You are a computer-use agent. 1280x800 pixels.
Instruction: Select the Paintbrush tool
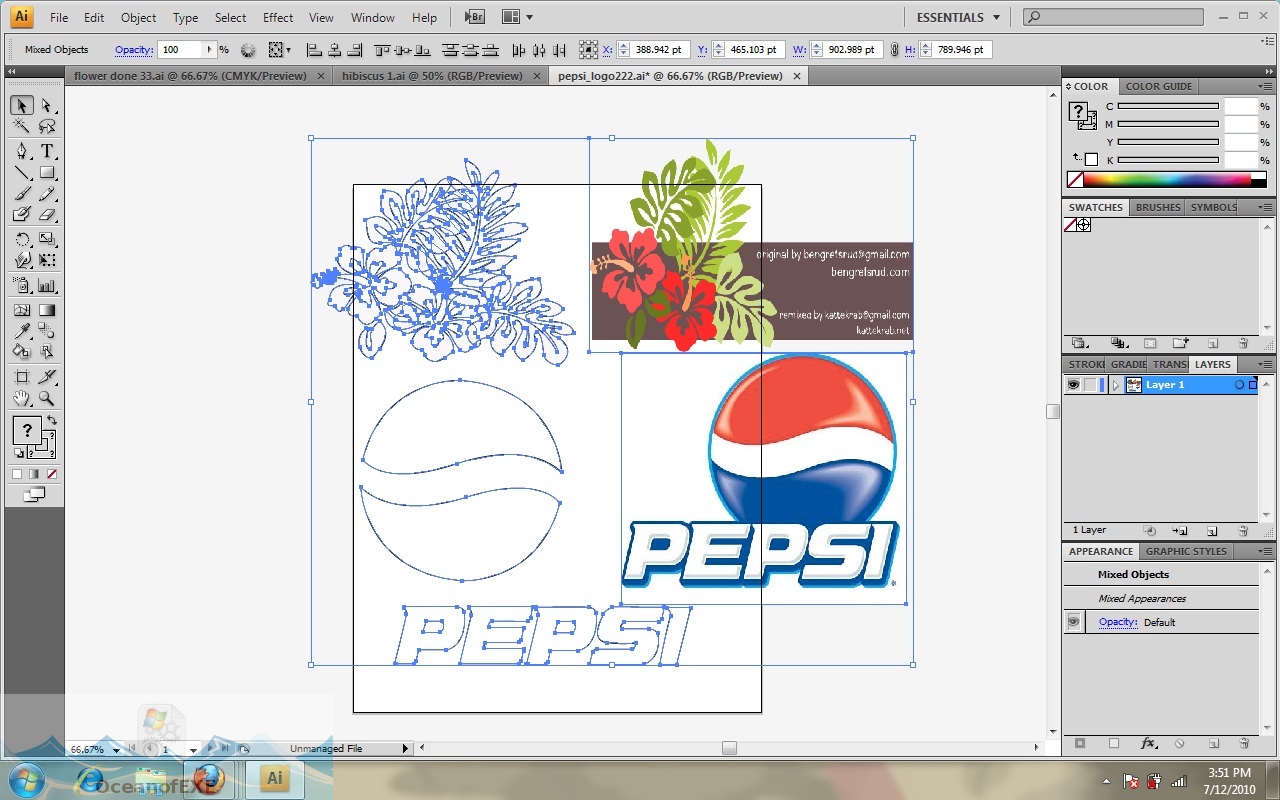(21, 193)
